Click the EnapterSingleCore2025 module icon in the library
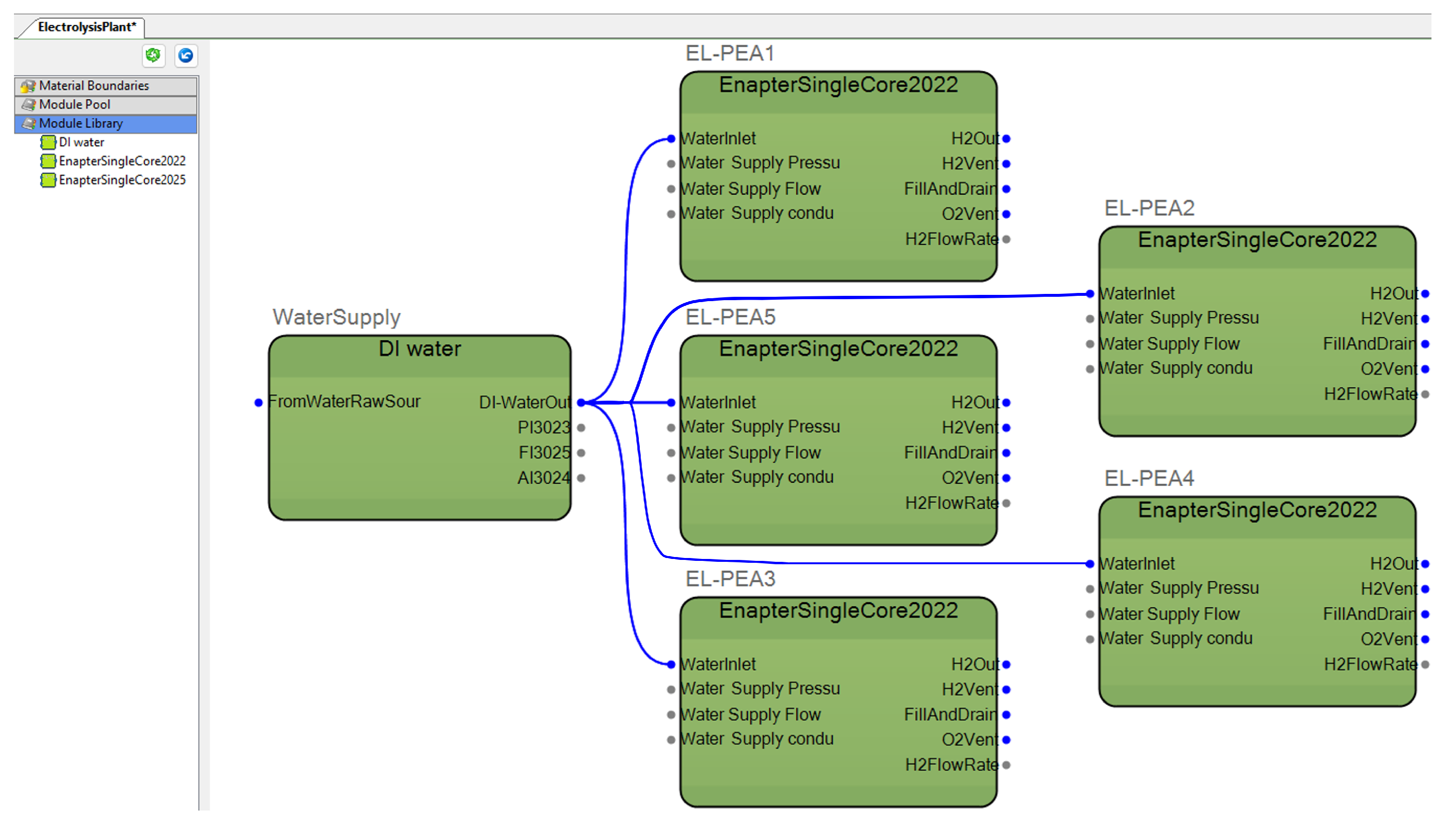Viewport: 1456px width, 824px height. [49, 180]
